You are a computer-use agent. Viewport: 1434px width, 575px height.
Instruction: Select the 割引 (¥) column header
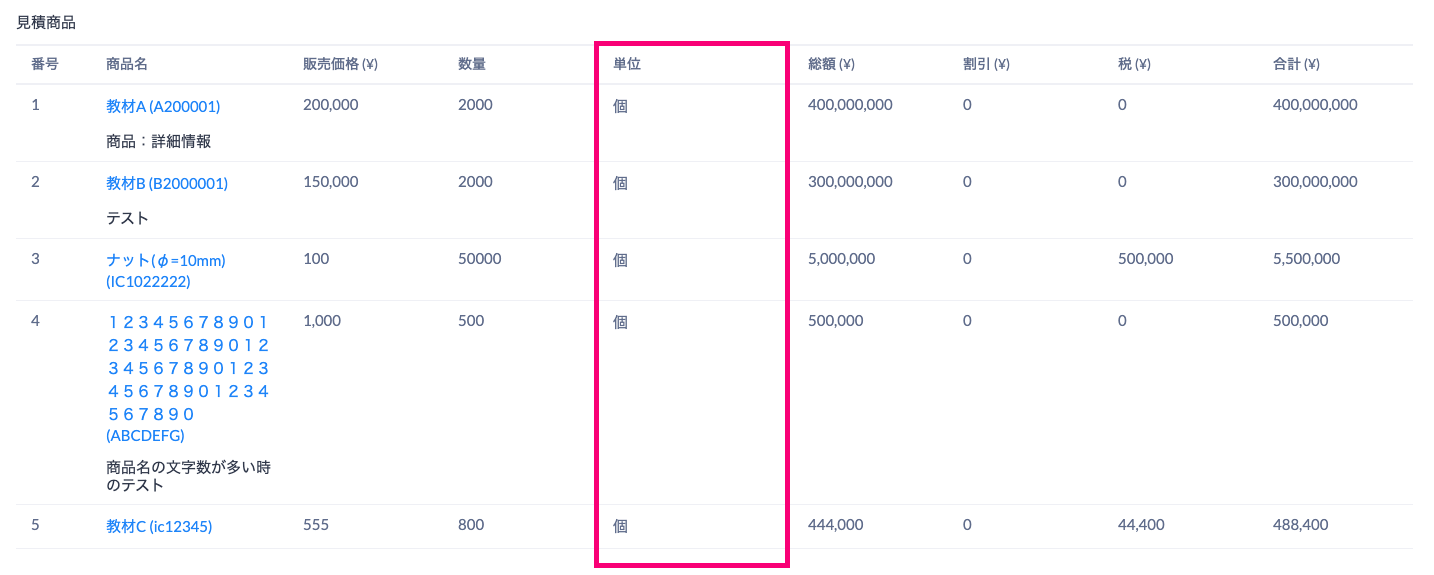pos(986,64)
